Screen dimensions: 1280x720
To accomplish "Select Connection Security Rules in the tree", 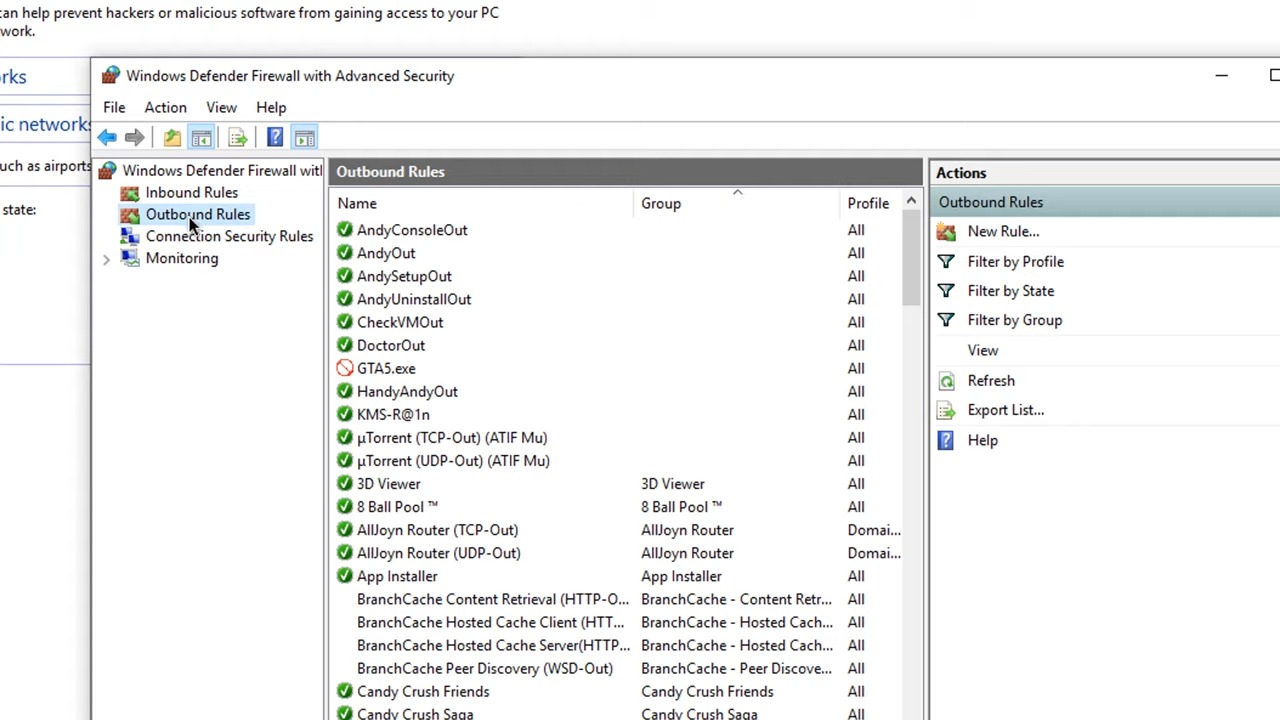I will pos(229,237).
